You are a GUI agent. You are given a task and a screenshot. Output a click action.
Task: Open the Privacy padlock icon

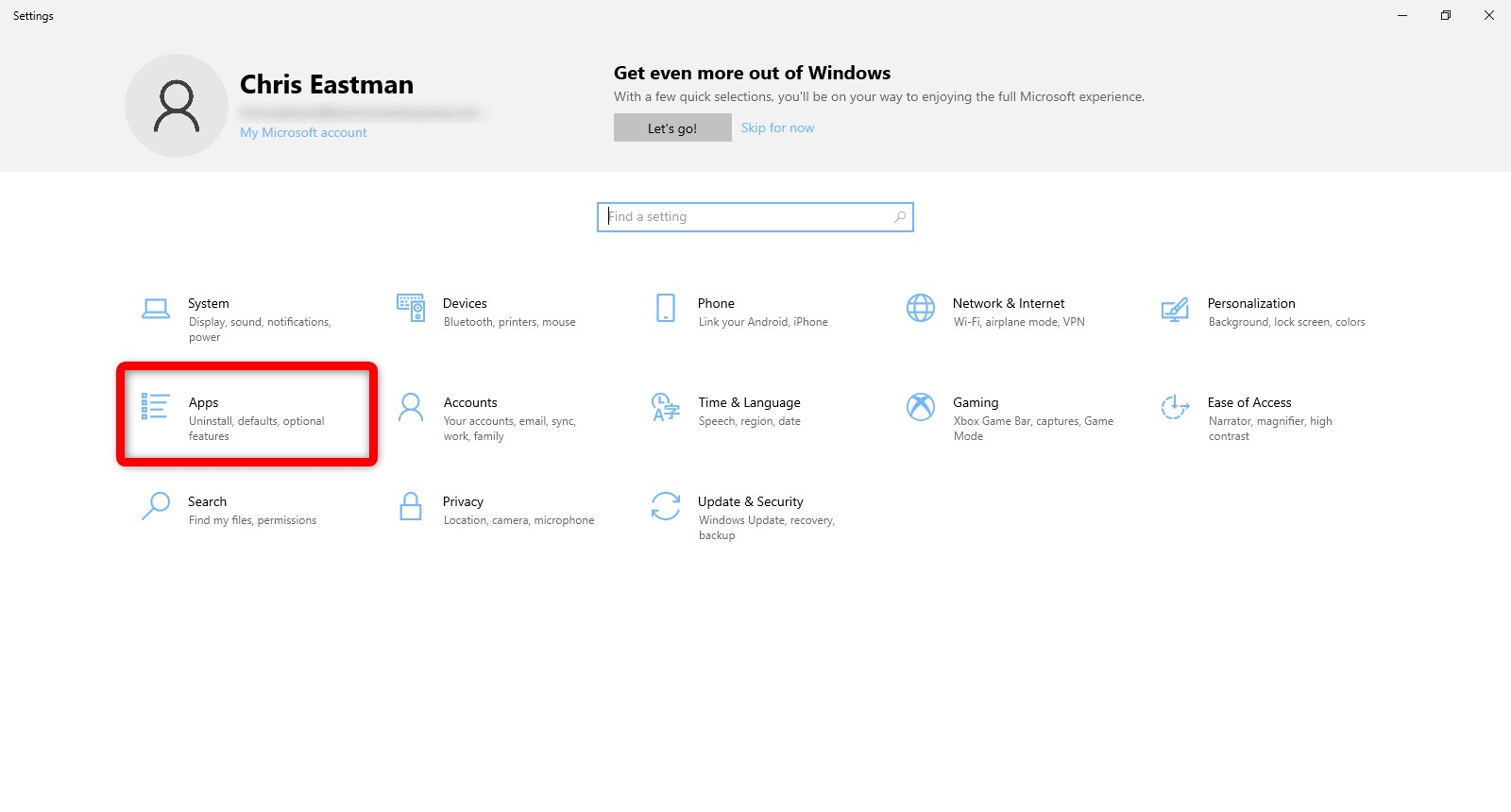pos(411,506)
